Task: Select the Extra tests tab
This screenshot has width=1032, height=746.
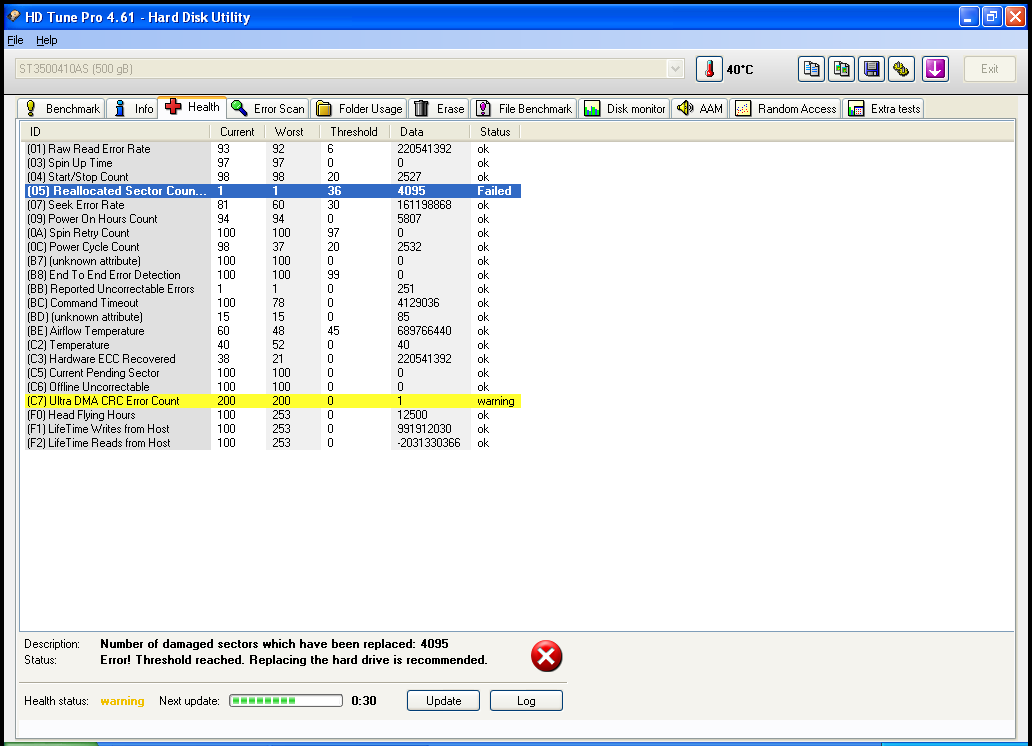Action: click(884, 109)
